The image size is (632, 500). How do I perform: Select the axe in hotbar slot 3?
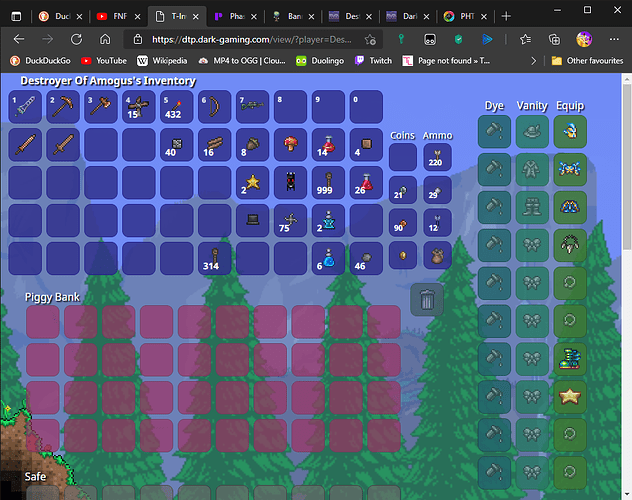(x=101, y=107)
